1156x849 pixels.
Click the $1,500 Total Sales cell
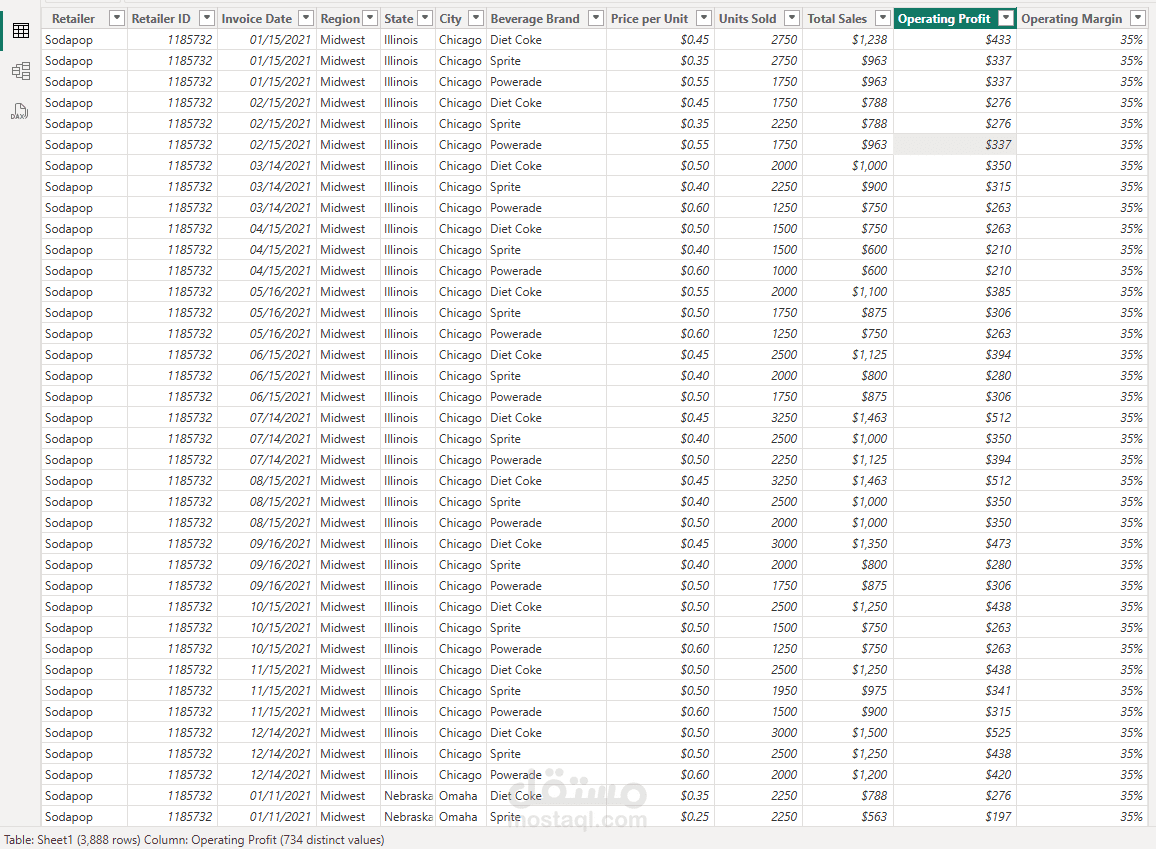pos(848,733)
